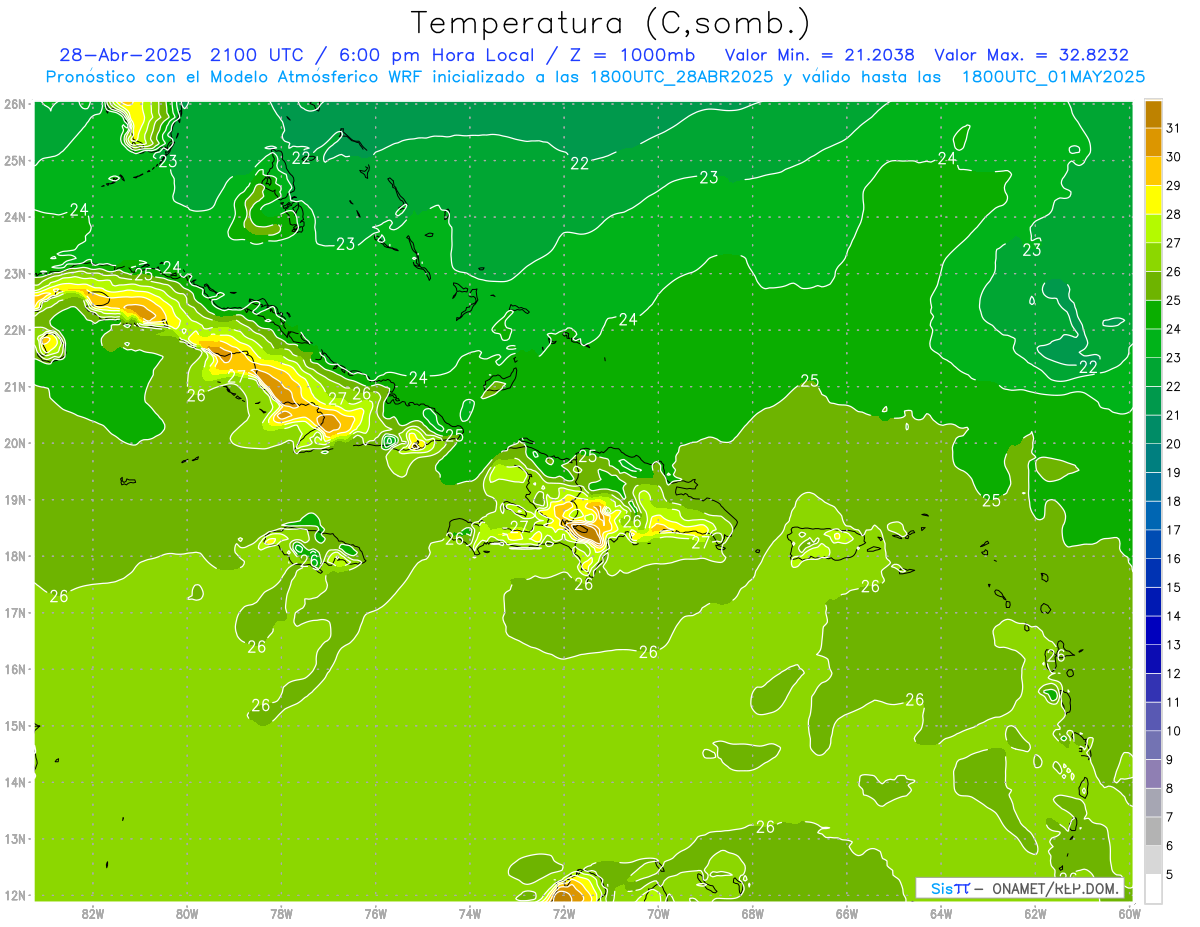
Task: Pick the legend band between 22 and 23
Action: point(1153,371)
